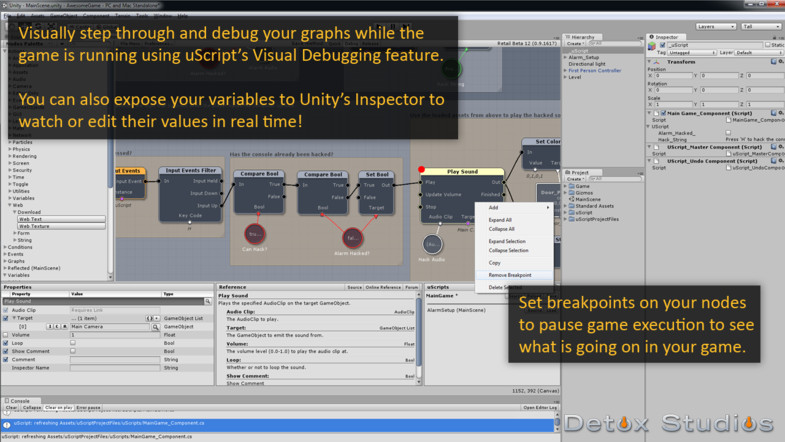Image resolution: width=785 pixels, height=442 pixels.
Task: Click Forum button in Reference panel
Action: click(412, 287)
